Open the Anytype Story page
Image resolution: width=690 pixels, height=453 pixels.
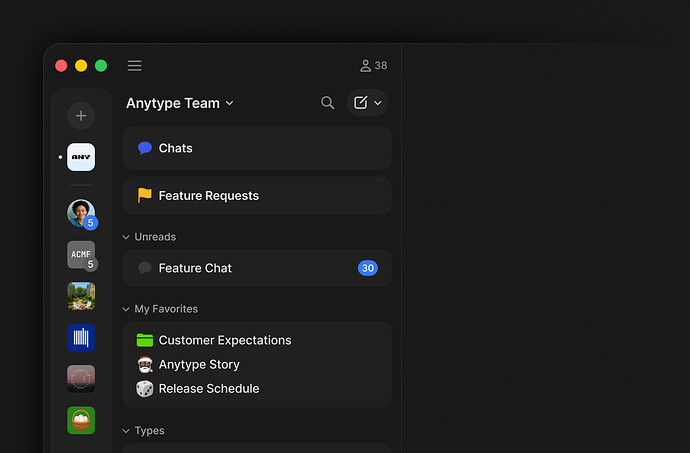coord(257,365)
